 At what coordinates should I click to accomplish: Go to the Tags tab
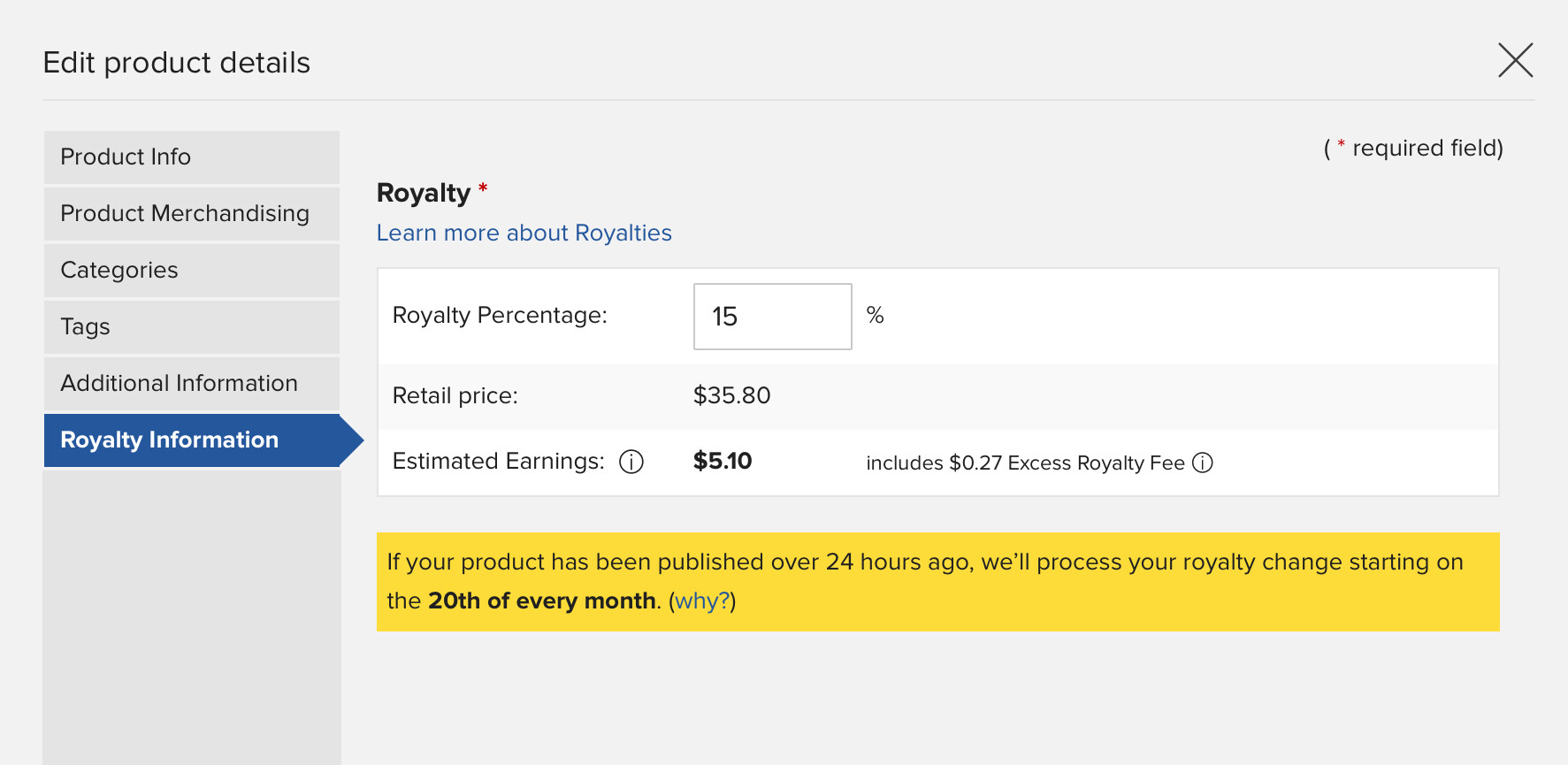pyautogui.click(x=192, y=327)
